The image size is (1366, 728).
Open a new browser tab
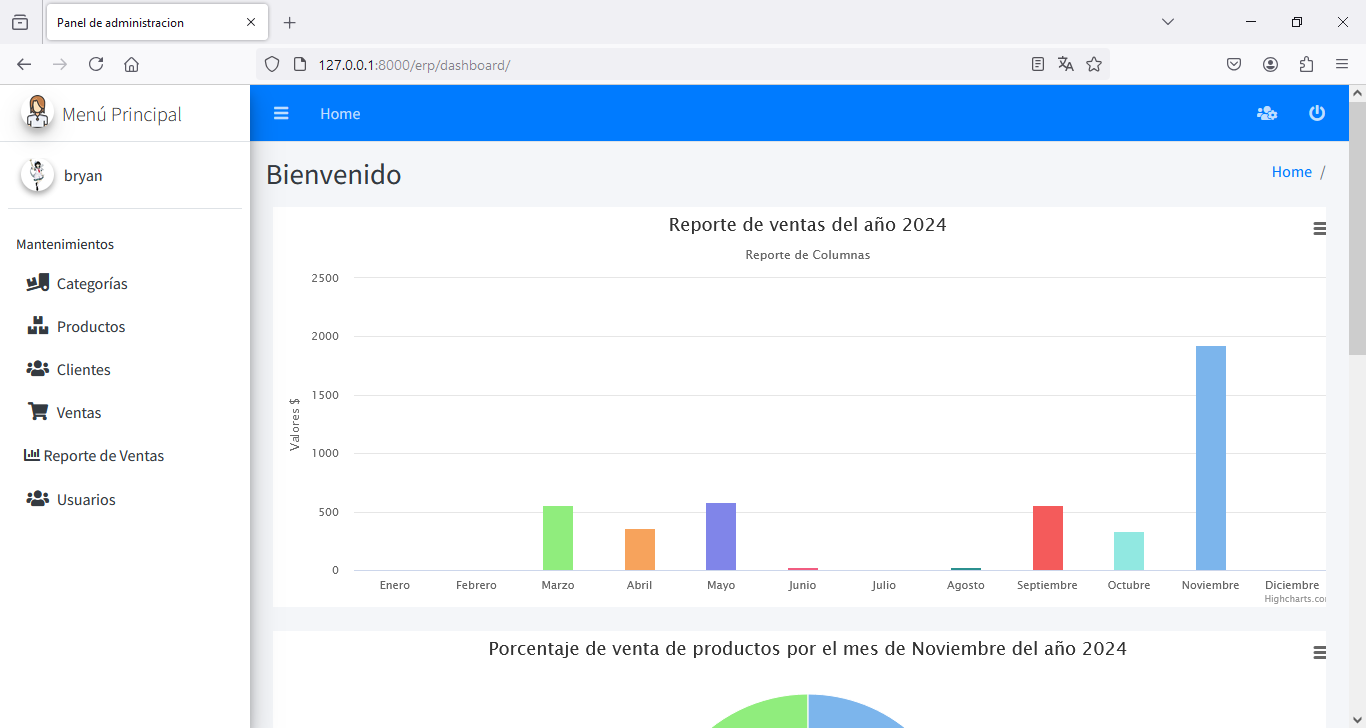pos(290,22)
